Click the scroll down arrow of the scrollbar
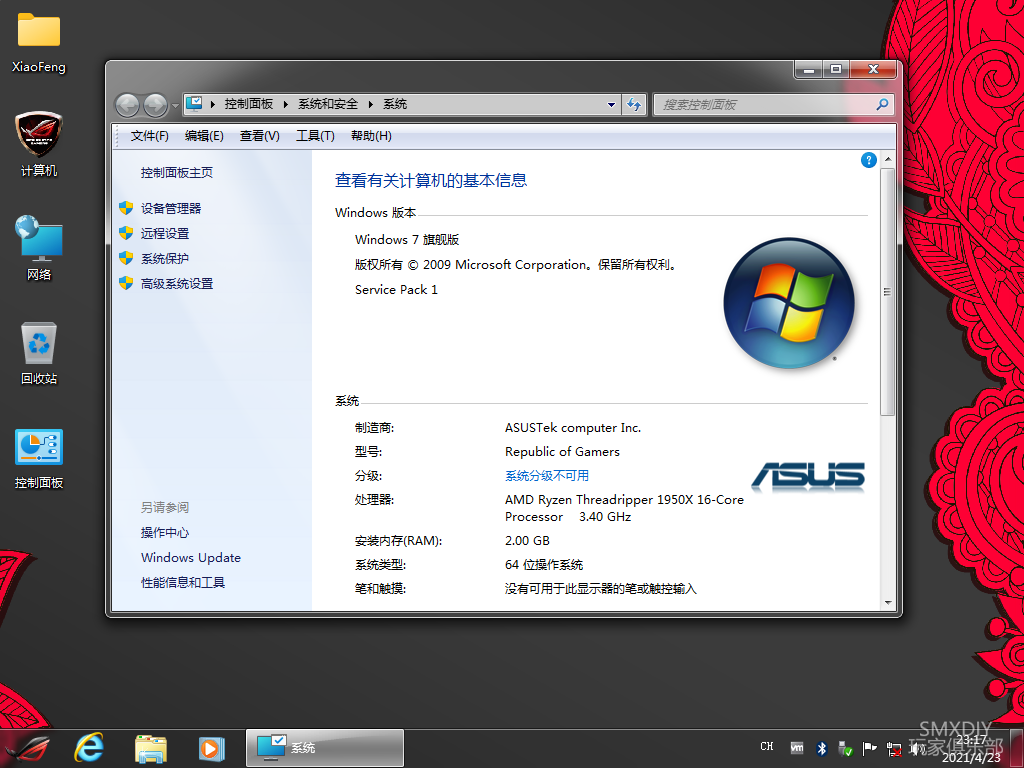This screenshot has width=1024, height=768. [888, 602]
